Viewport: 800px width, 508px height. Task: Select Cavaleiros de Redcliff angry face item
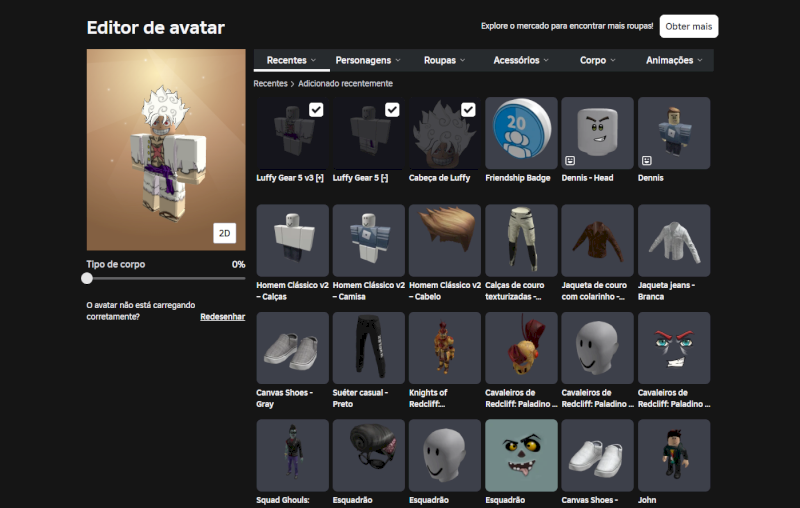pos(673,348)
